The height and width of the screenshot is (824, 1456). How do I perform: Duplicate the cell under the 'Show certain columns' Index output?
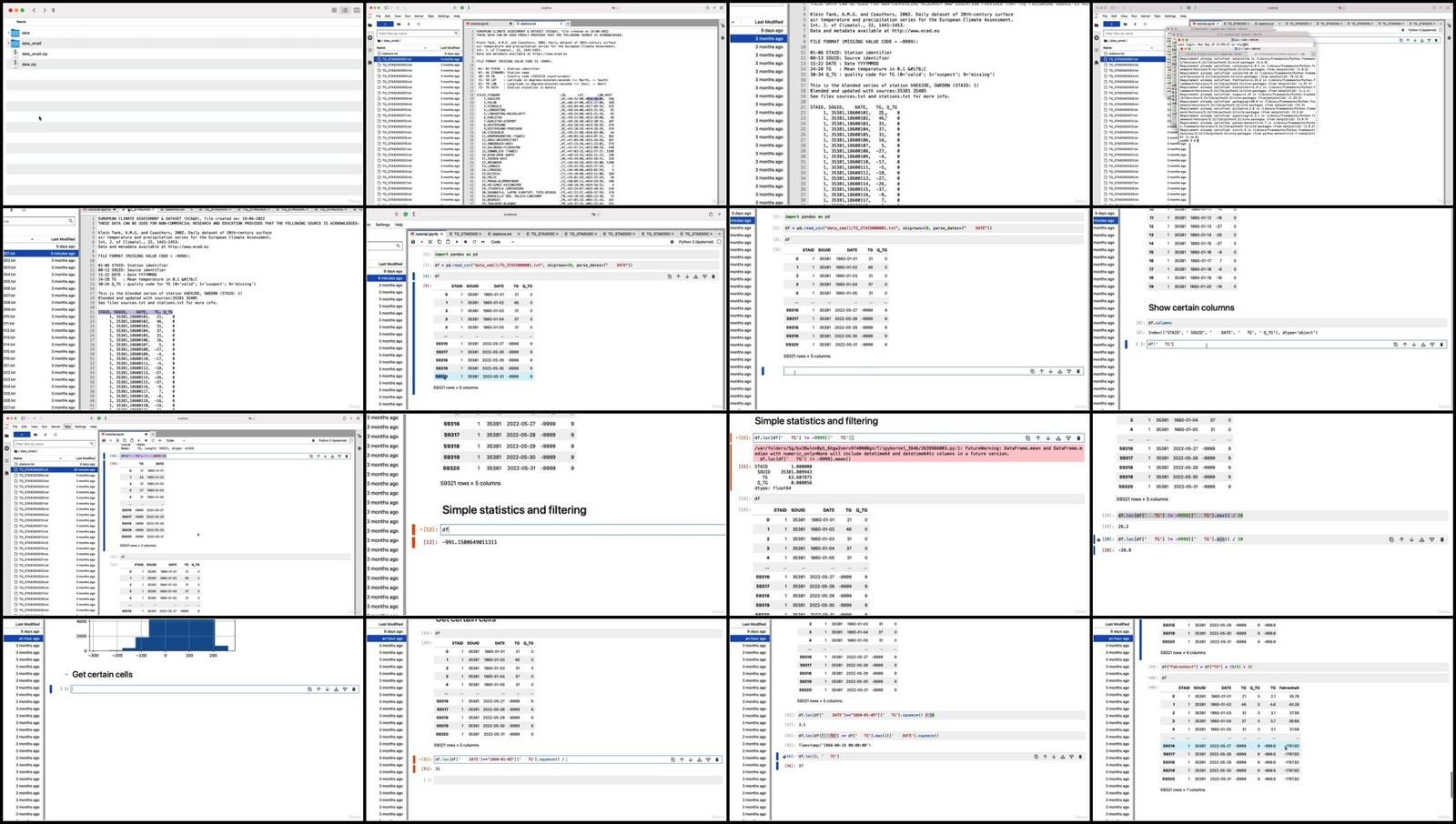1396,345
